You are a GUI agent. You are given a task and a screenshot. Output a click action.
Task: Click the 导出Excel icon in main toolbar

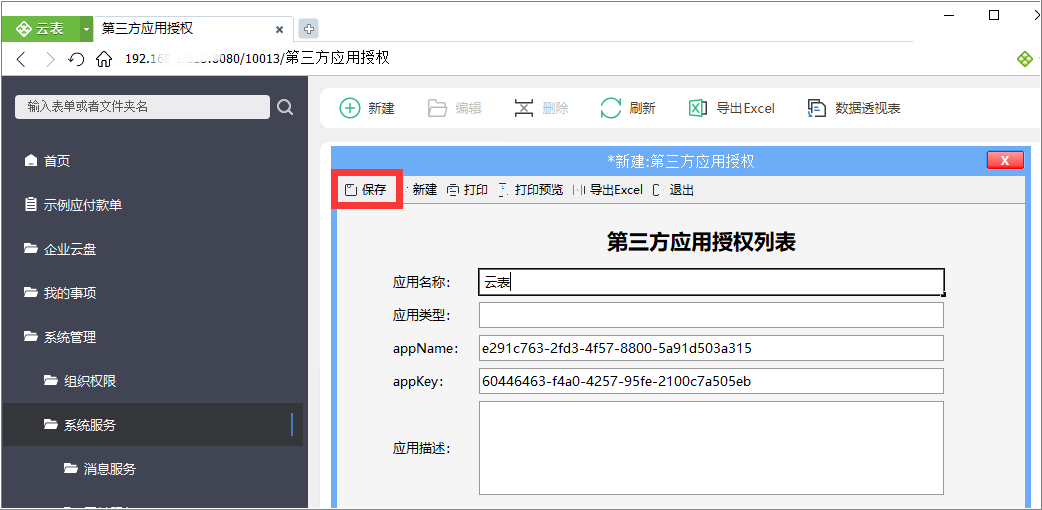(697, 108)
